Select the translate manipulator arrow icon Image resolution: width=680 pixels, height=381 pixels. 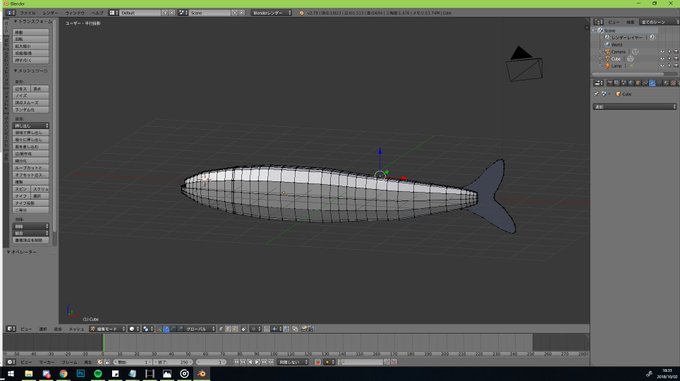point(167,329)
